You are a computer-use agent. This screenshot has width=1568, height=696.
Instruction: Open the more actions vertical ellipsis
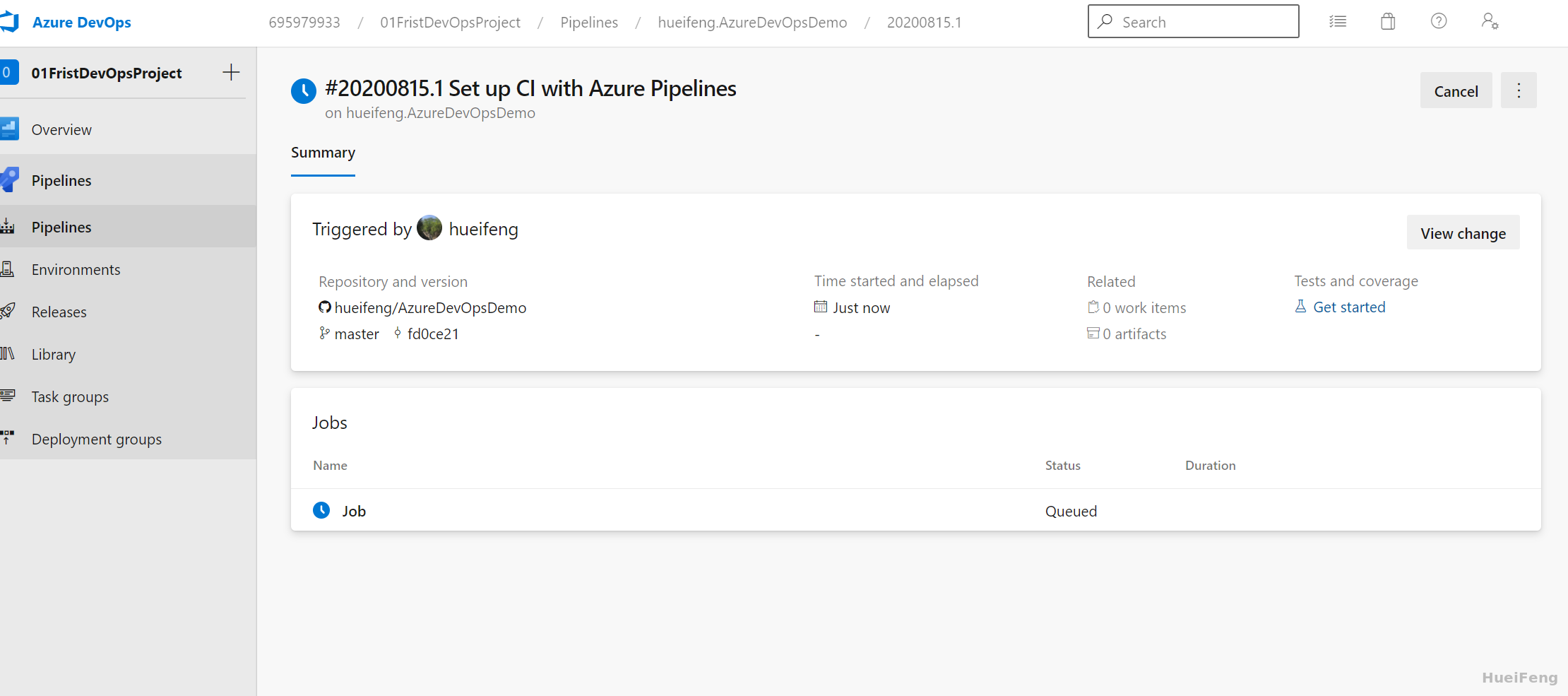tap(1519, 90)
